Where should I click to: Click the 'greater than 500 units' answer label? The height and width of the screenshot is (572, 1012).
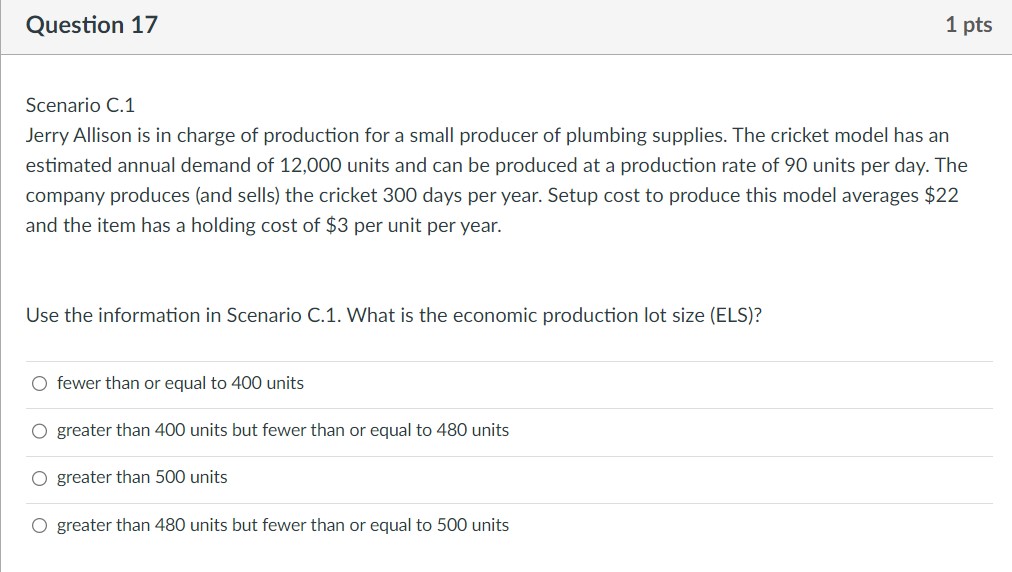tap(142, 477)
